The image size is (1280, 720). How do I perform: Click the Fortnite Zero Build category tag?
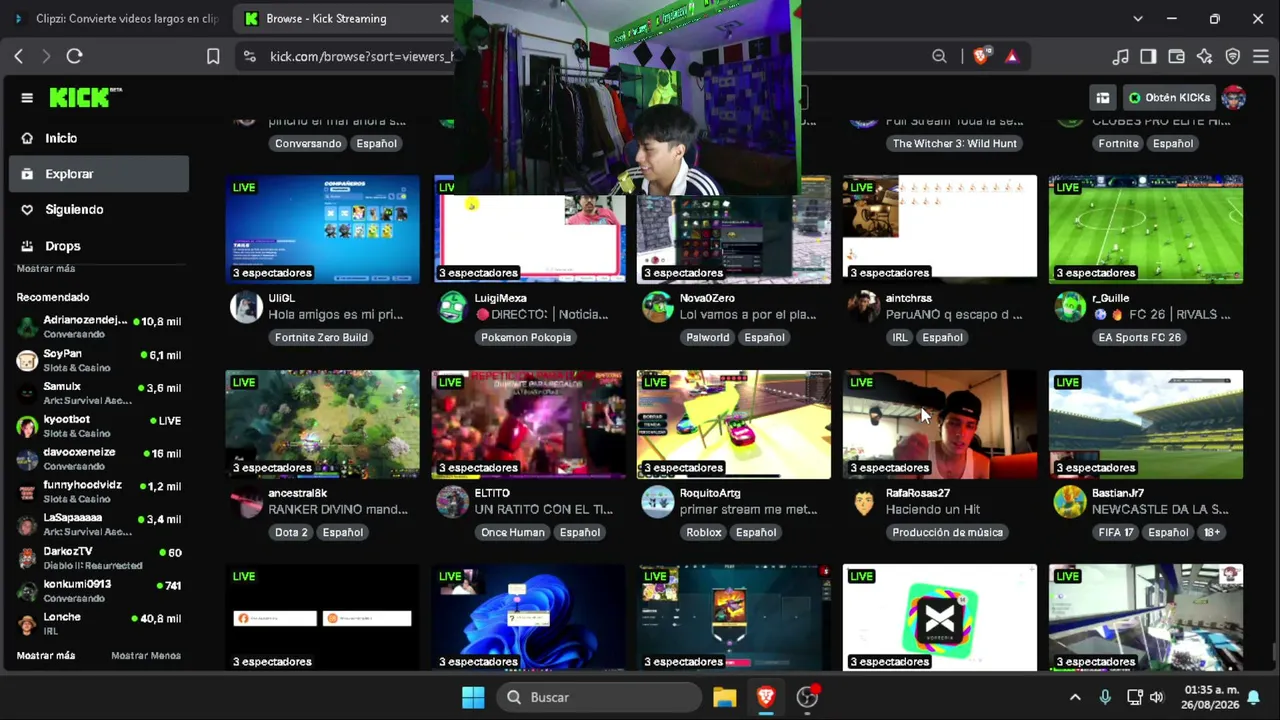pos(321,338)
